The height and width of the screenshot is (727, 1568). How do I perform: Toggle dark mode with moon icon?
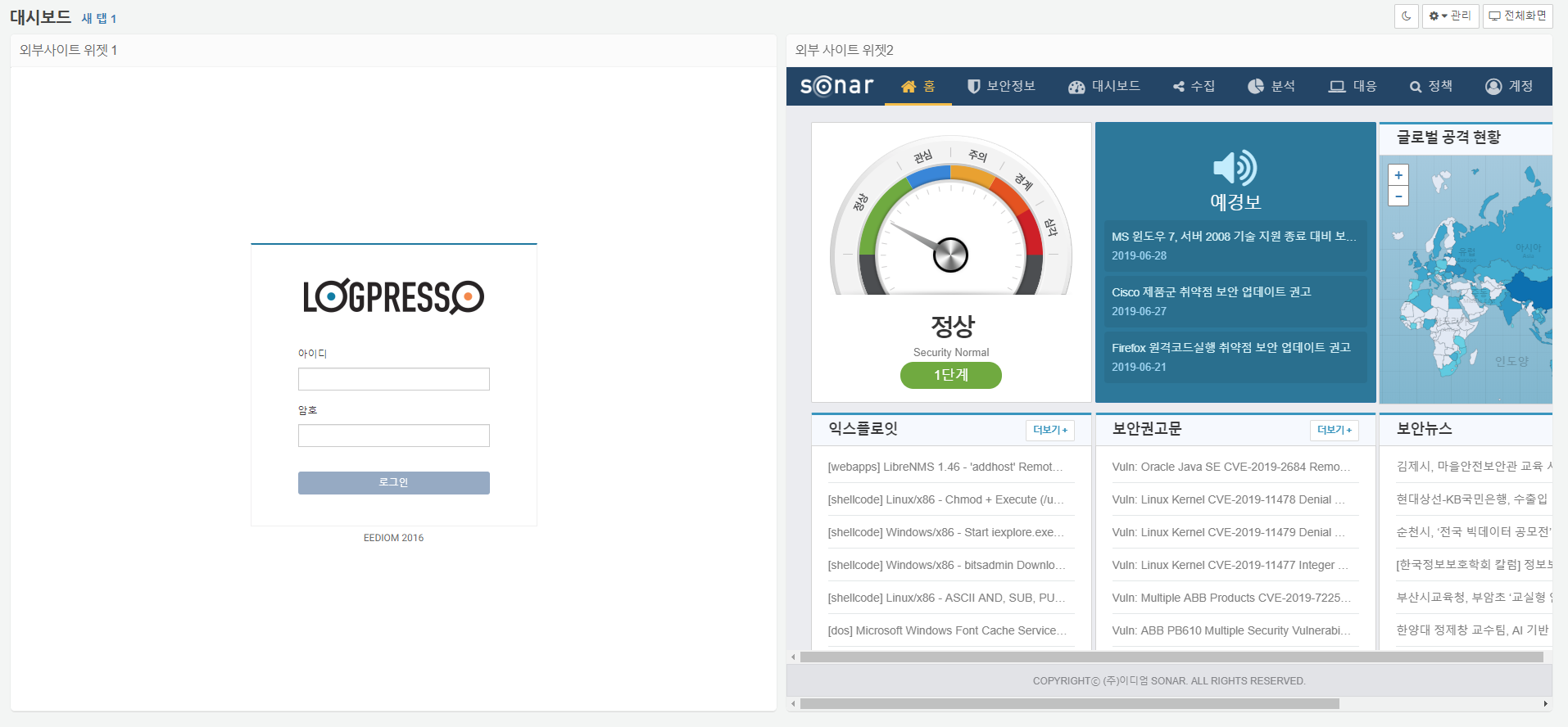(1407, 16)
